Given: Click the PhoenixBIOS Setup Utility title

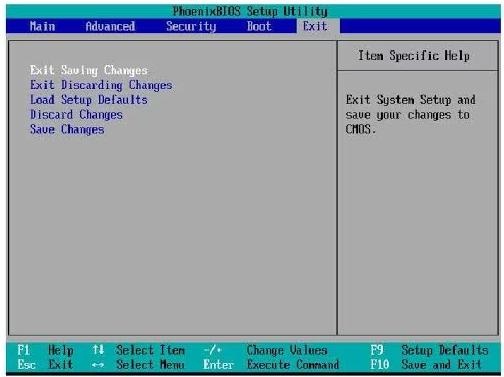Looking at the screenshot, I should (250, 11).
